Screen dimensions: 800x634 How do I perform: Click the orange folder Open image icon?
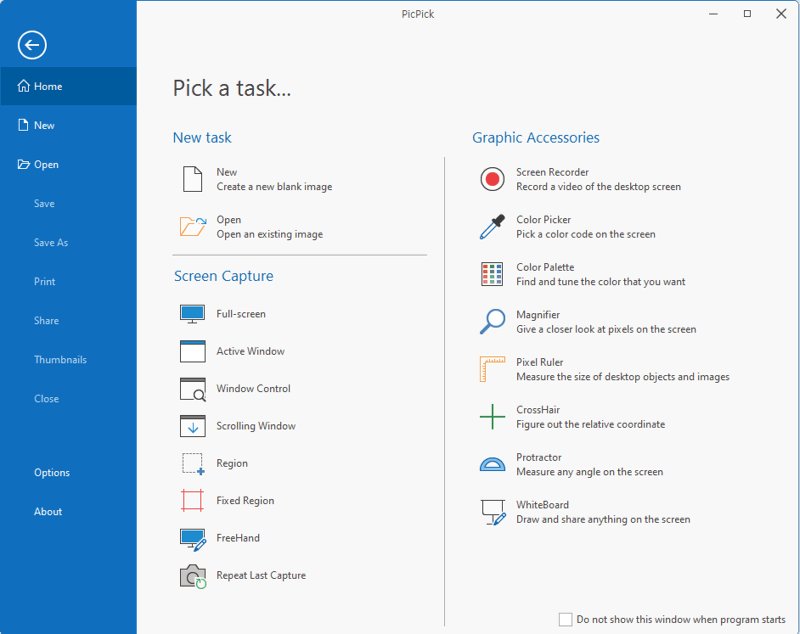(x=193, y=226)
